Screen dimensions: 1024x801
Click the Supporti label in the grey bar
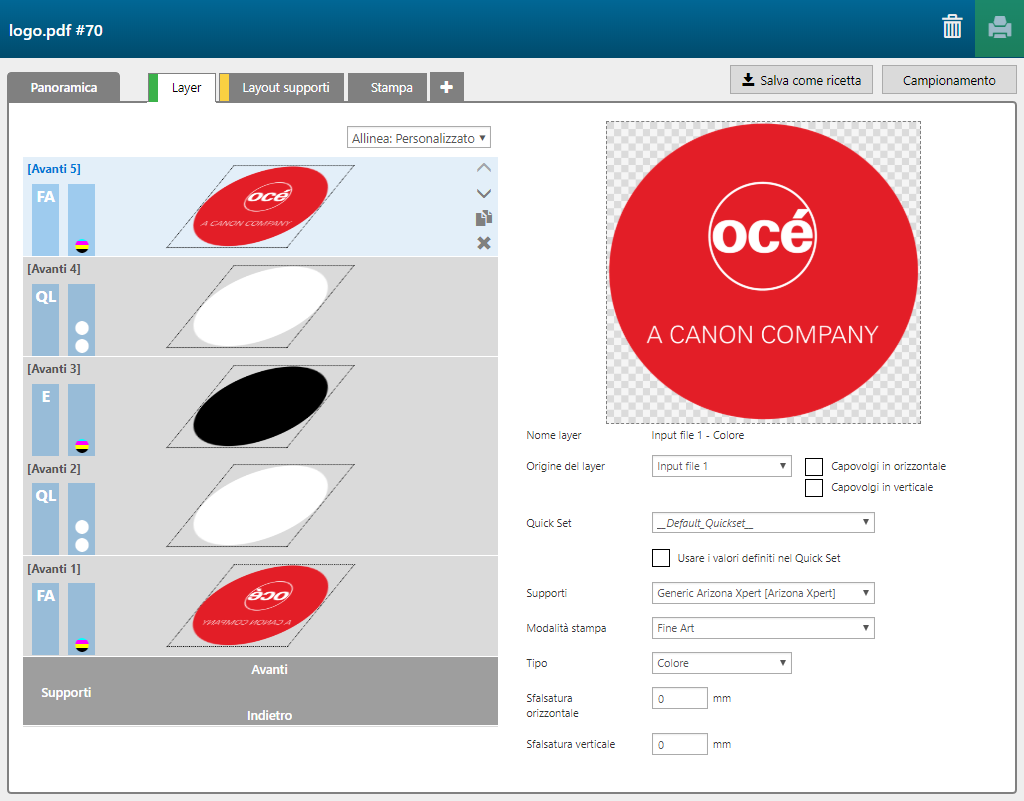pyautogui.click(x=66, y=693)
